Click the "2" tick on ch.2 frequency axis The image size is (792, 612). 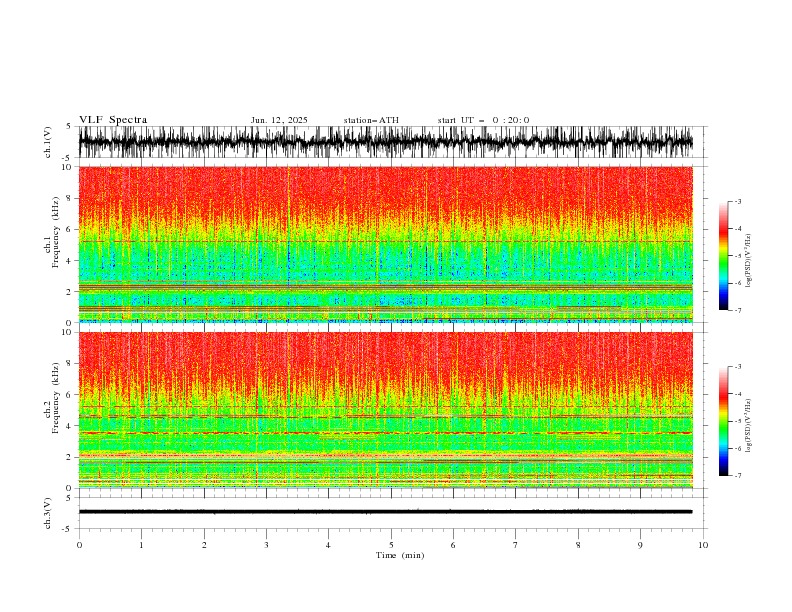click(x=71, y=457)
